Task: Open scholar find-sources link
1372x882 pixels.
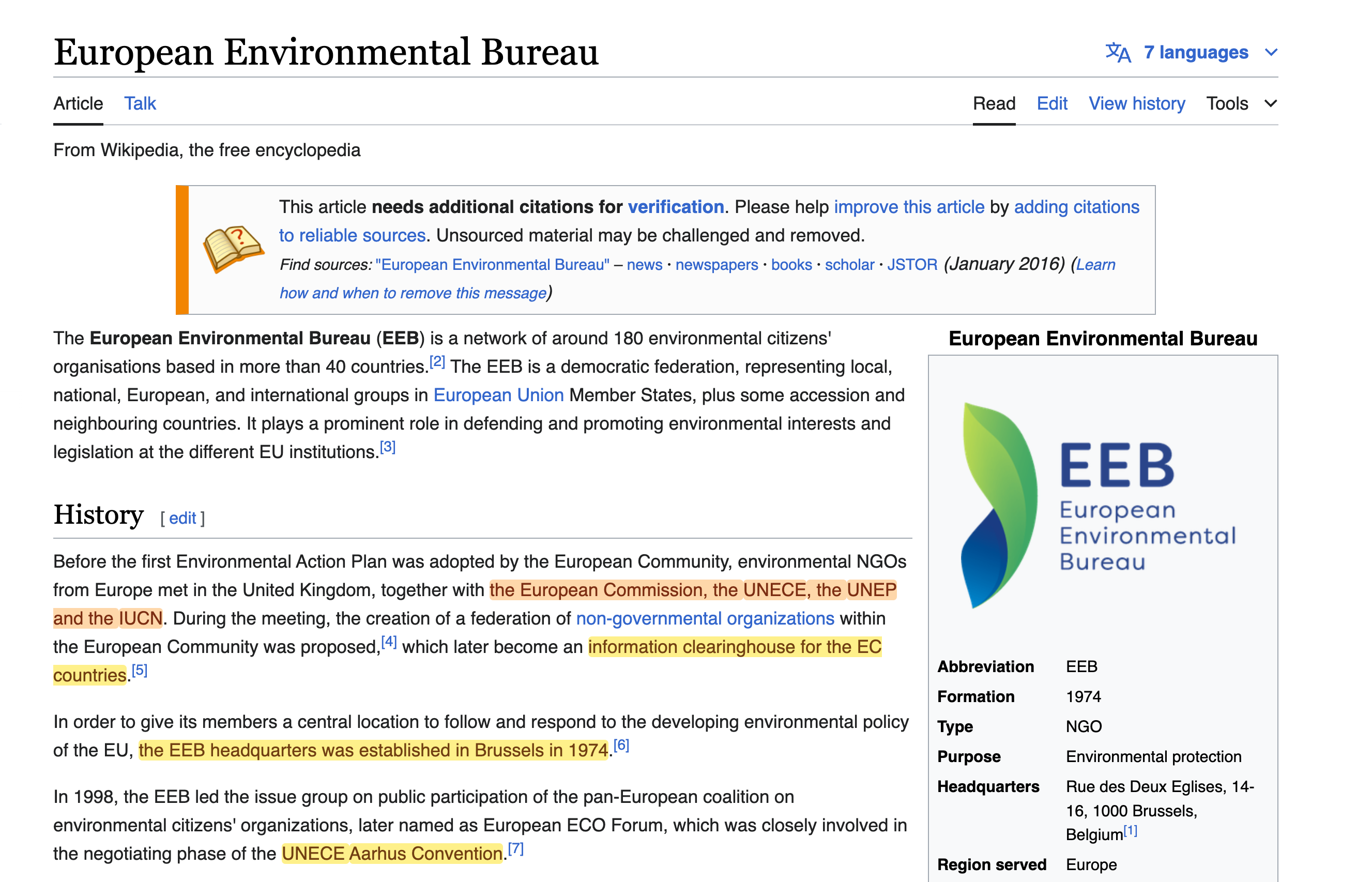Action: point(849,265)
